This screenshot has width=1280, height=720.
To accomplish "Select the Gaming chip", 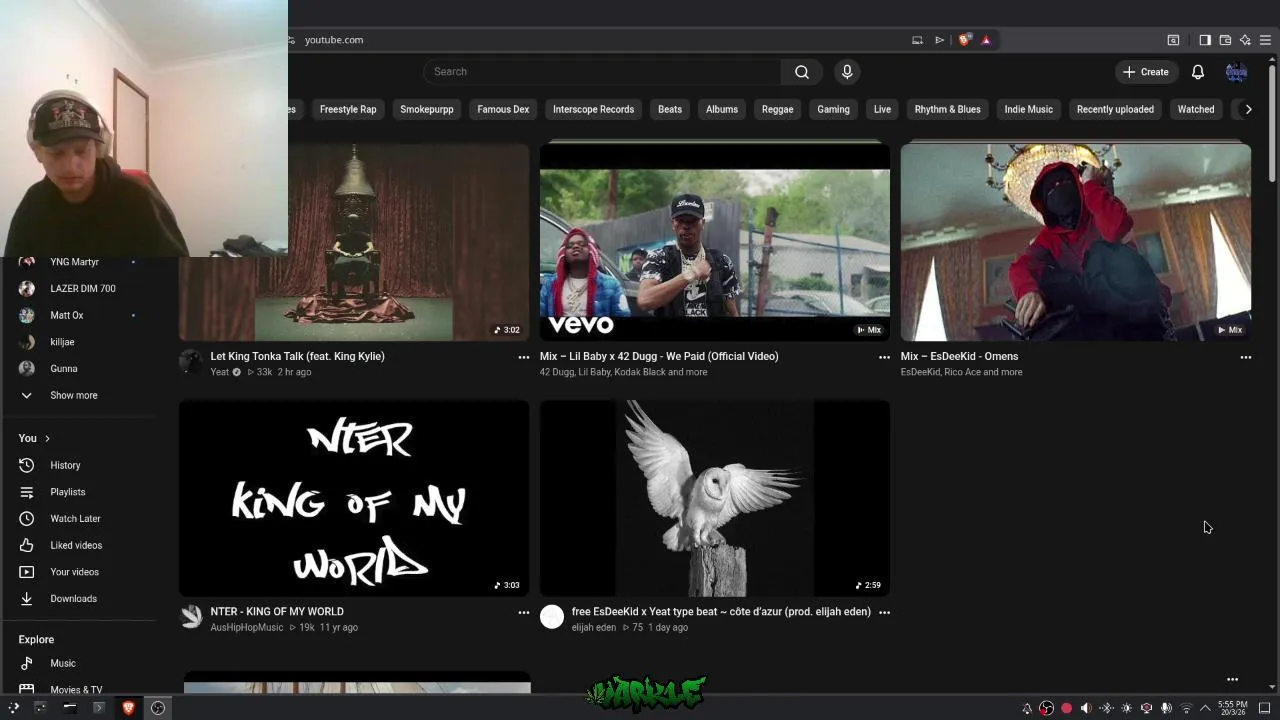I will coord(833,109).
